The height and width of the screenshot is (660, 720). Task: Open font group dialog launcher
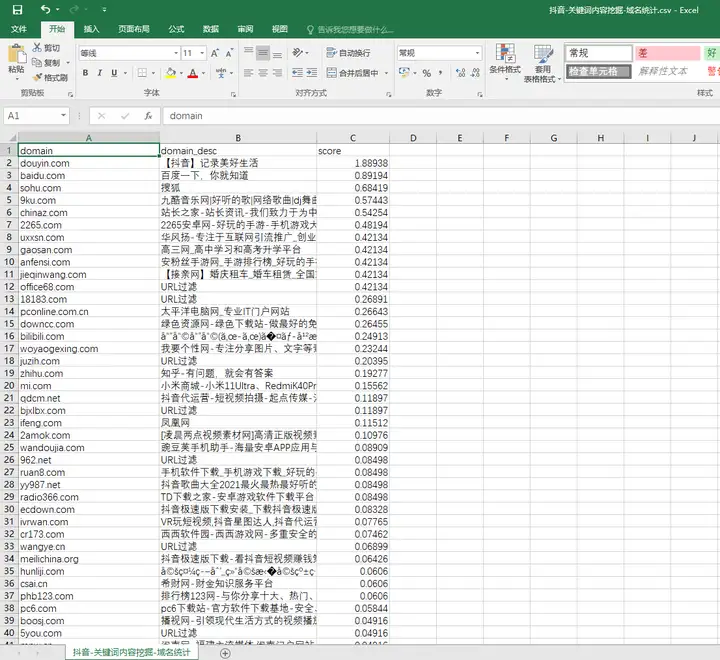[x=233, y=94]
